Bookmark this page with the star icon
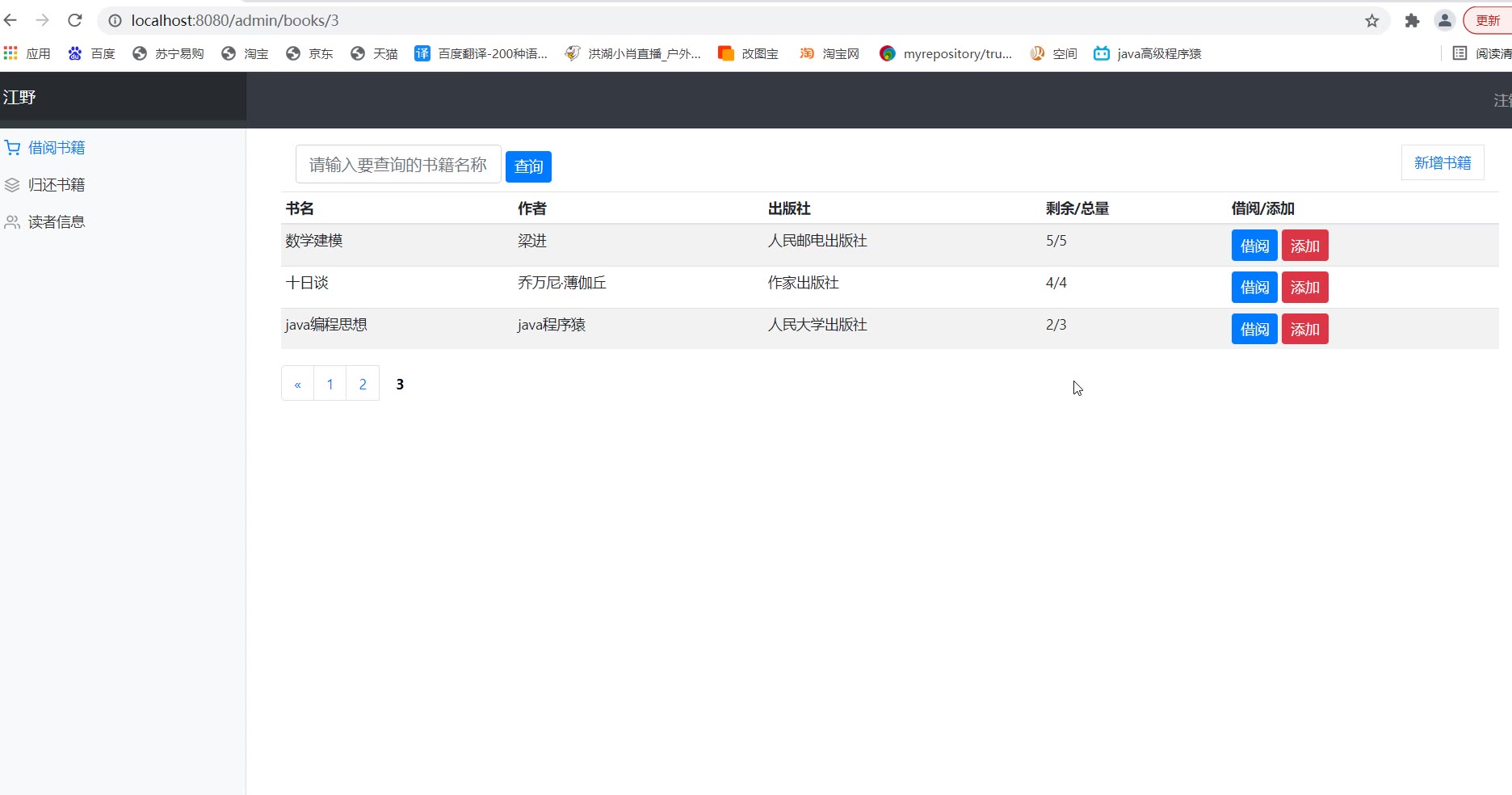This screenshot has height=795, width=1512. click(x=1371, y=21)
